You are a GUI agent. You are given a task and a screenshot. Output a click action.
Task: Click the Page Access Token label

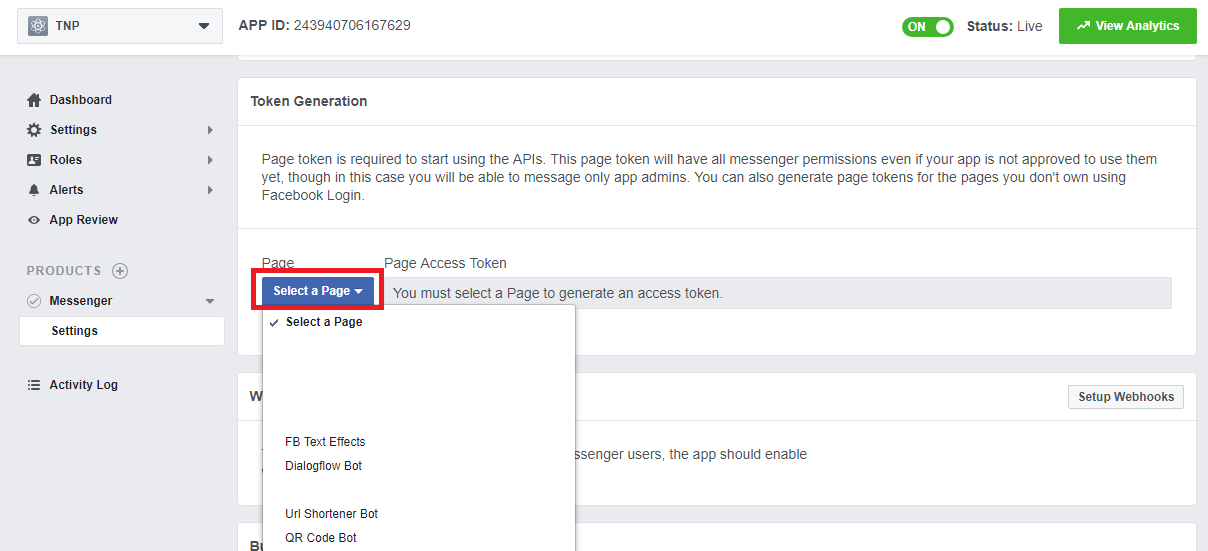coord(445,263)
